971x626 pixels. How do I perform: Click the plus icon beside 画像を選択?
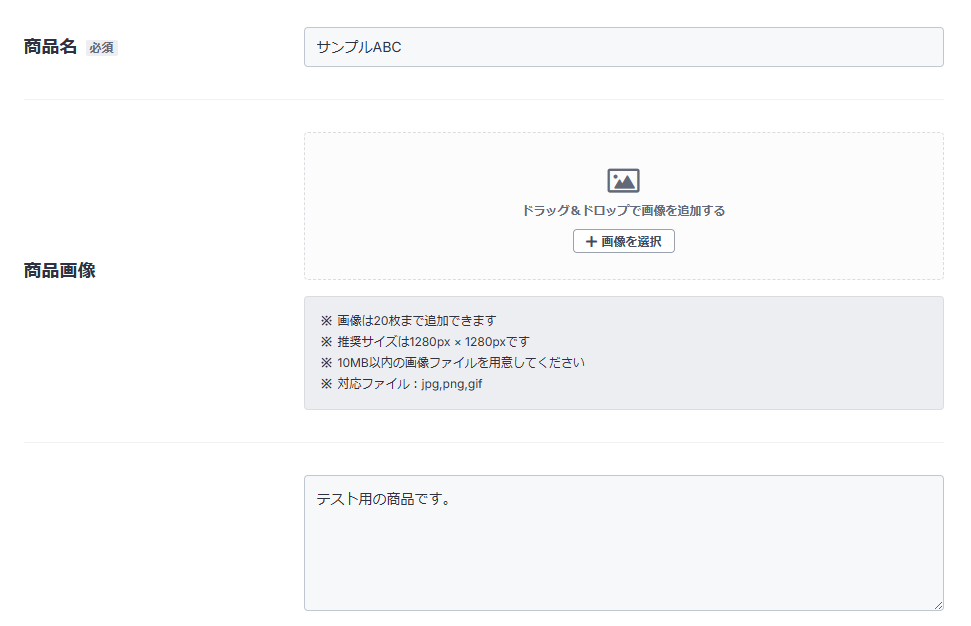pyautogui.click(x=591, y=242)
